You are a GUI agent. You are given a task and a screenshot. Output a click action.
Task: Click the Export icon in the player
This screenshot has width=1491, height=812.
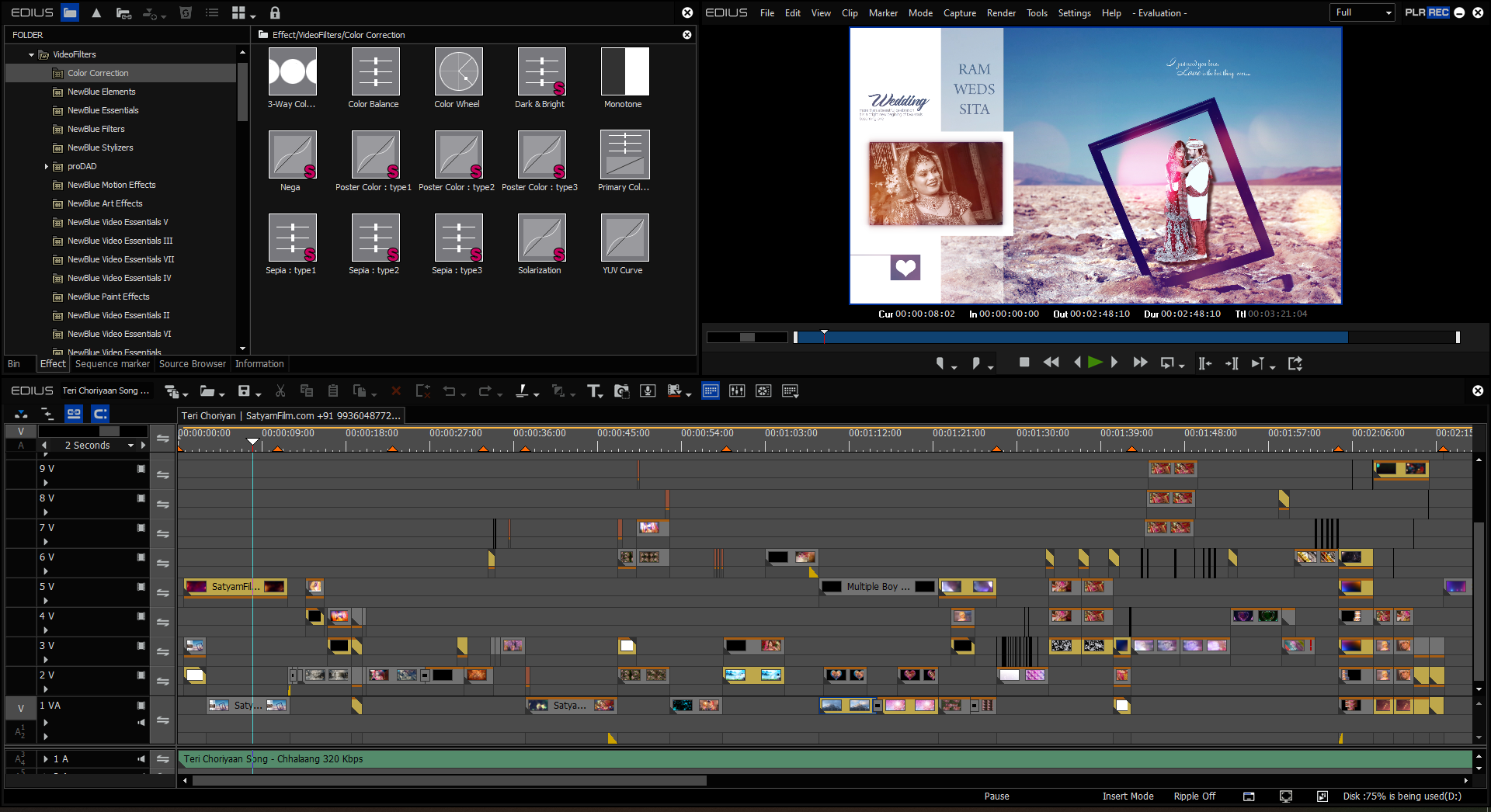coord(1295,363)
